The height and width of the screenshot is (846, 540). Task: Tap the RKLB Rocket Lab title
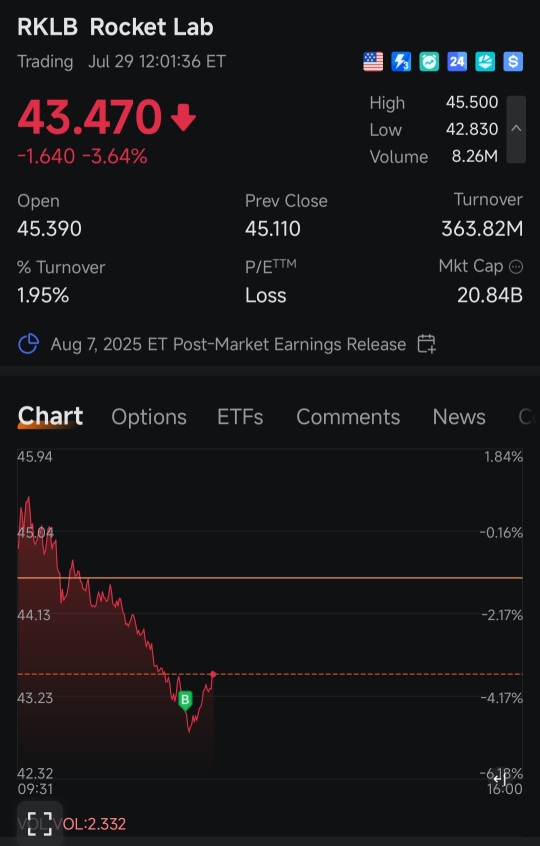(115, 27)
